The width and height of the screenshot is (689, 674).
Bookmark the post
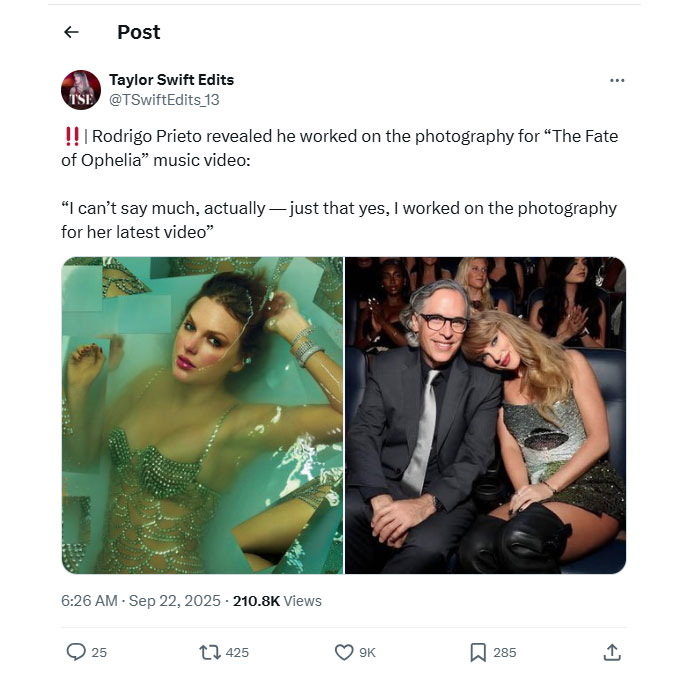point(478,652)
